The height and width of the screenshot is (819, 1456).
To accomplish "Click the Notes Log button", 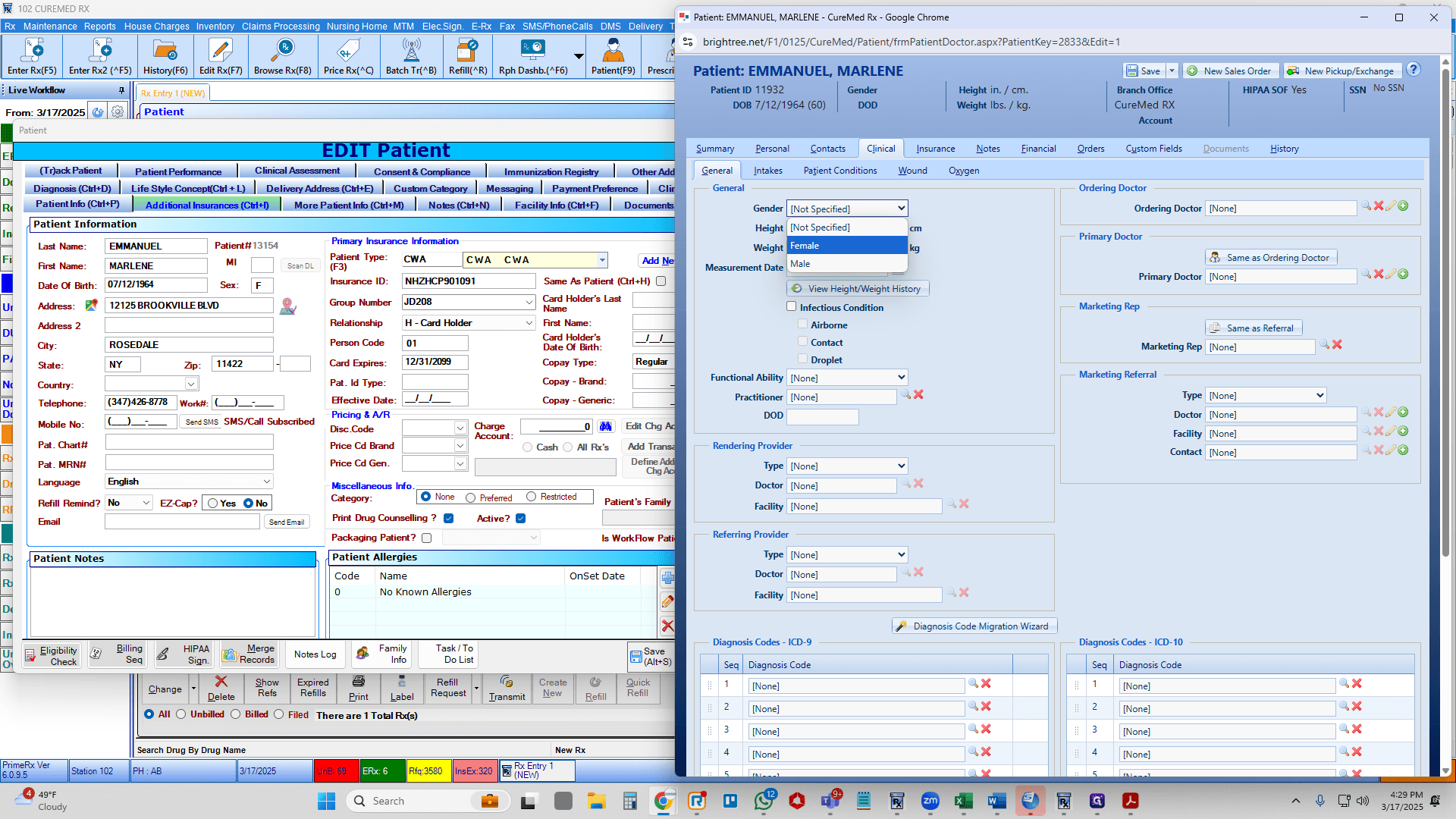I will [x=315, y=654].
